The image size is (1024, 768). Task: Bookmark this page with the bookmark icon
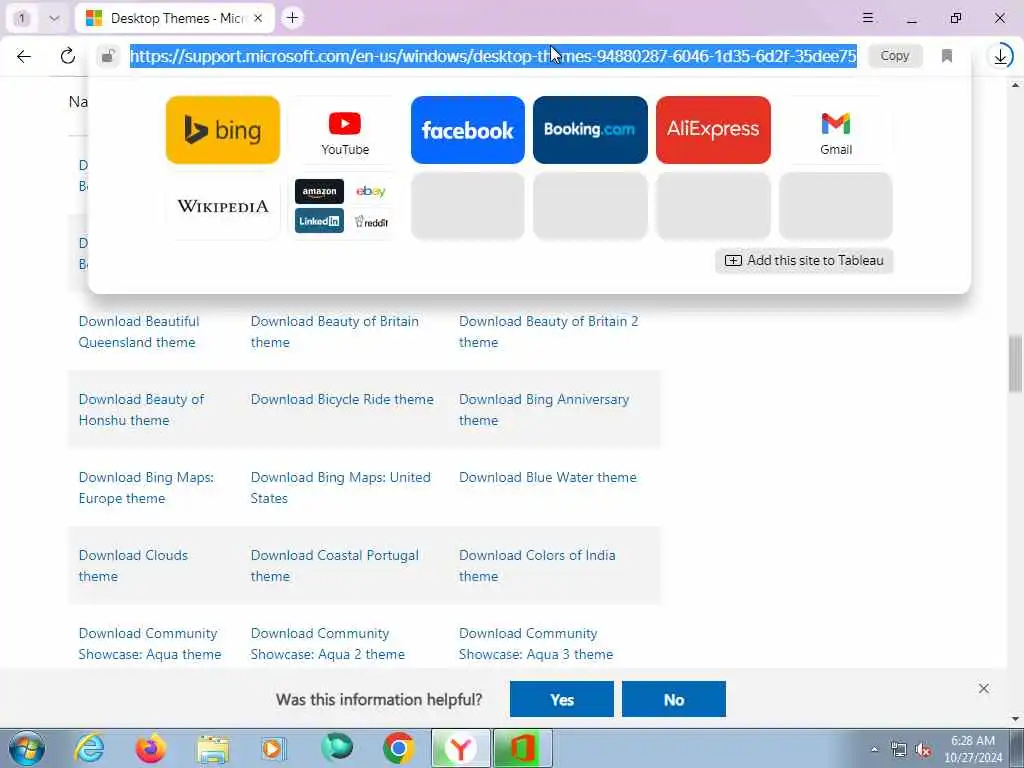[947, 56]
